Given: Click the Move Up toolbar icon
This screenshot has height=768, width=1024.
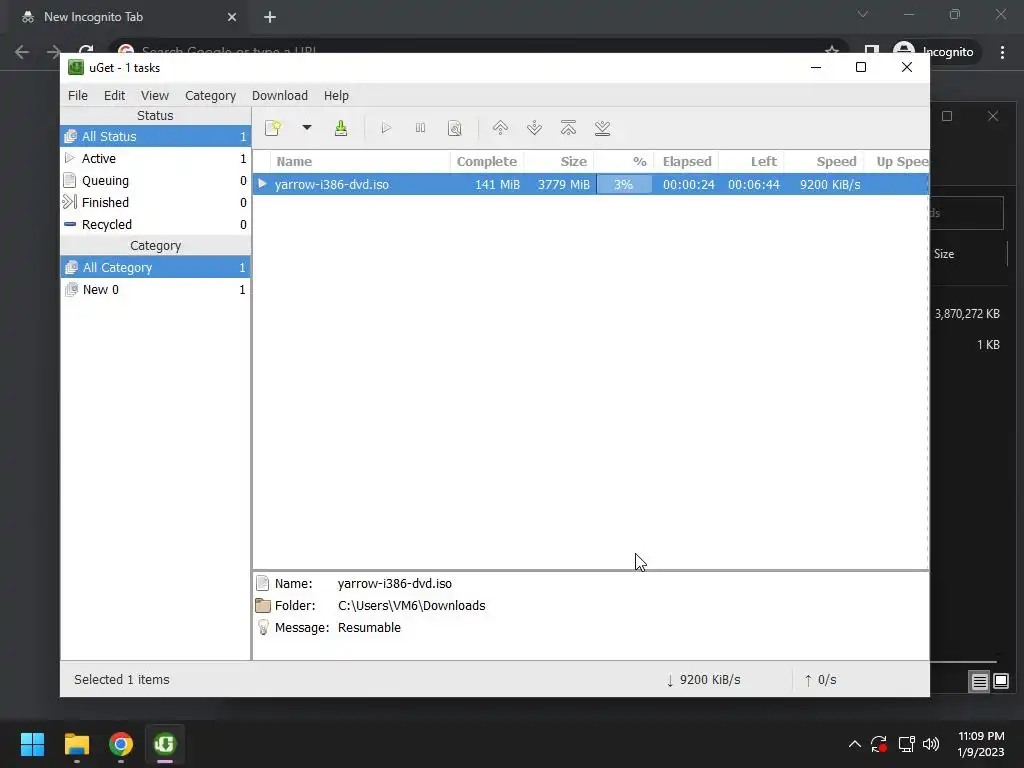Looking at the screenshot, I should point(500,128).
